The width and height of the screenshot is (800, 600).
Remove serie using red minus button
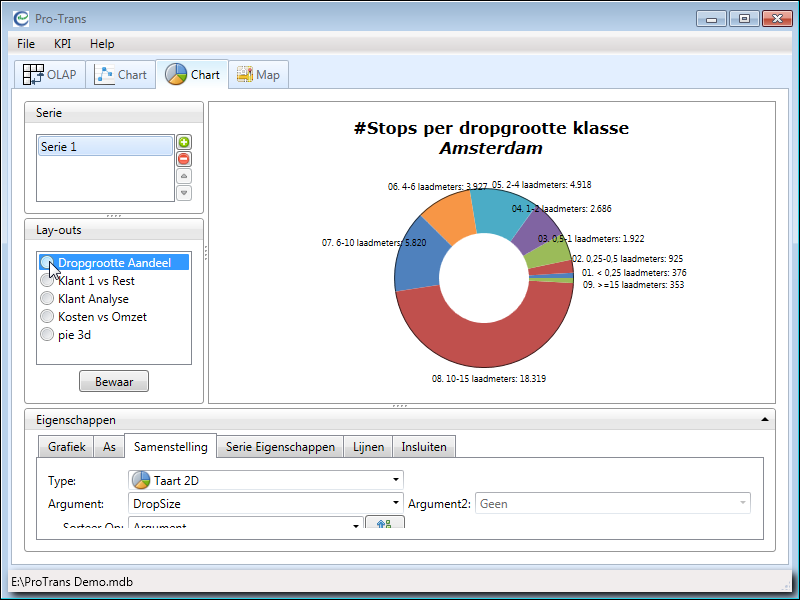tap(184, 159)
